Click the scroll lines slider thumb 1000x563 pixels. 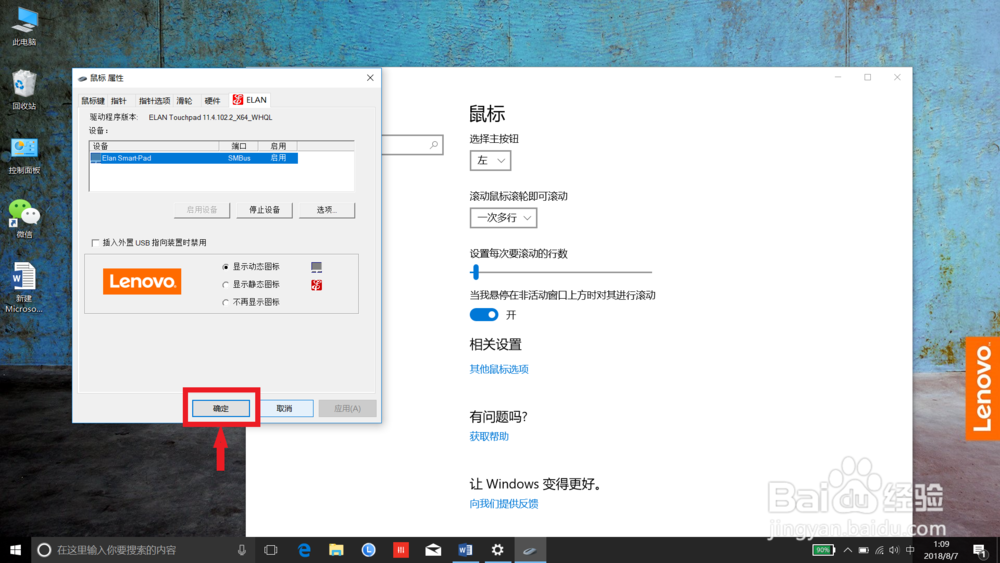coord(475,272)
